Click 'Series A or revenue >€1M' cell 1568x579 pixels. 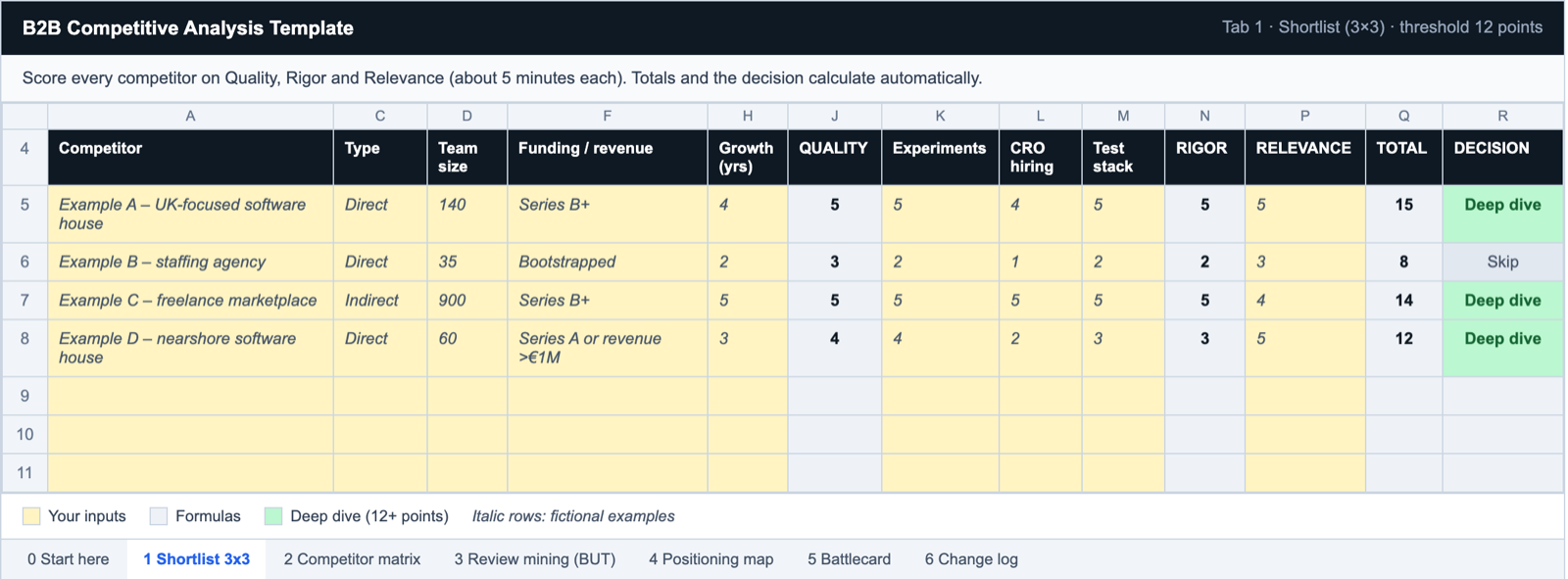click(x=608, y=348)
